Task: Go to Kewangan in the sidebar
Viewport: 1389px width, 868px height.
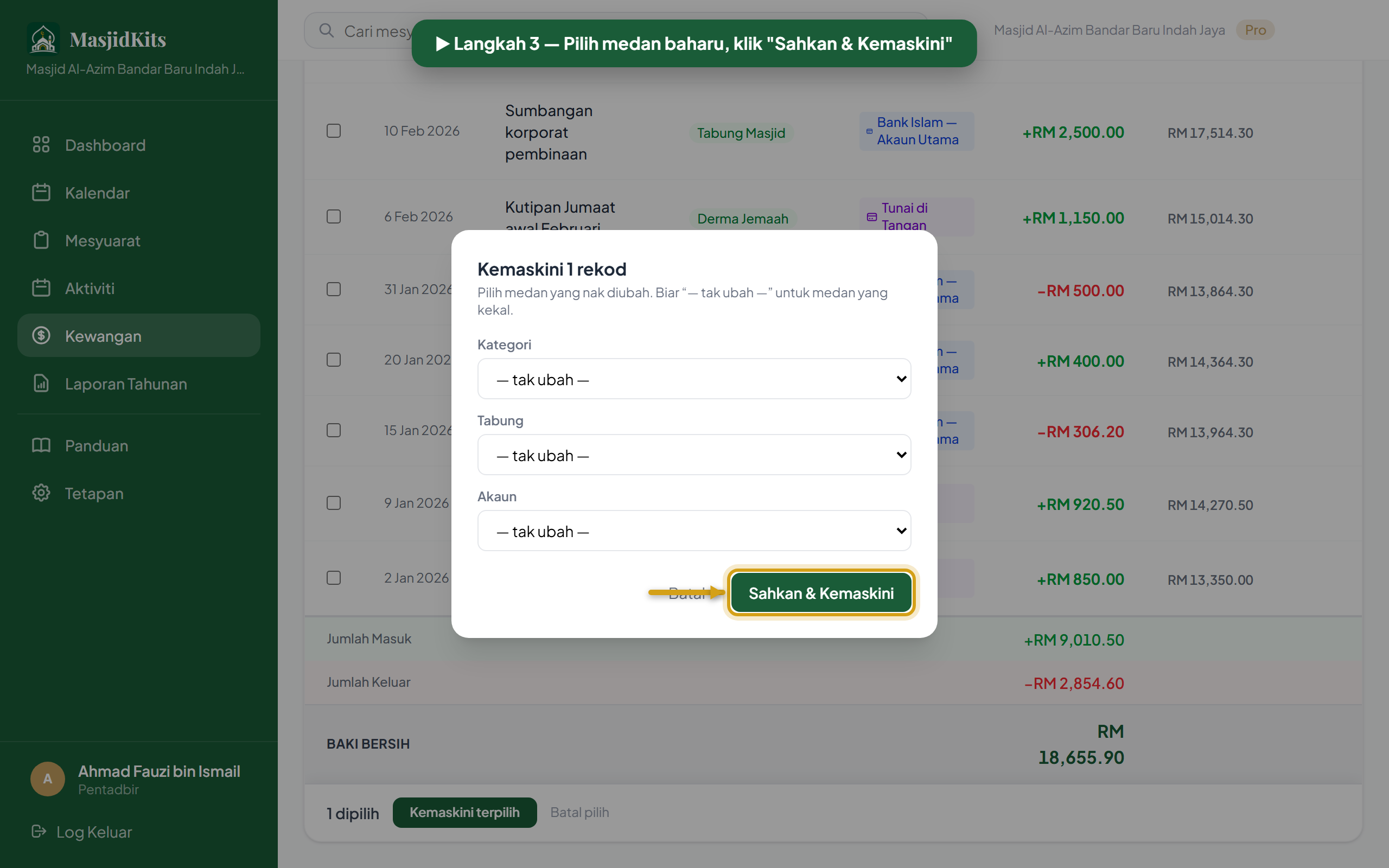Action: [x=139, y=336]
